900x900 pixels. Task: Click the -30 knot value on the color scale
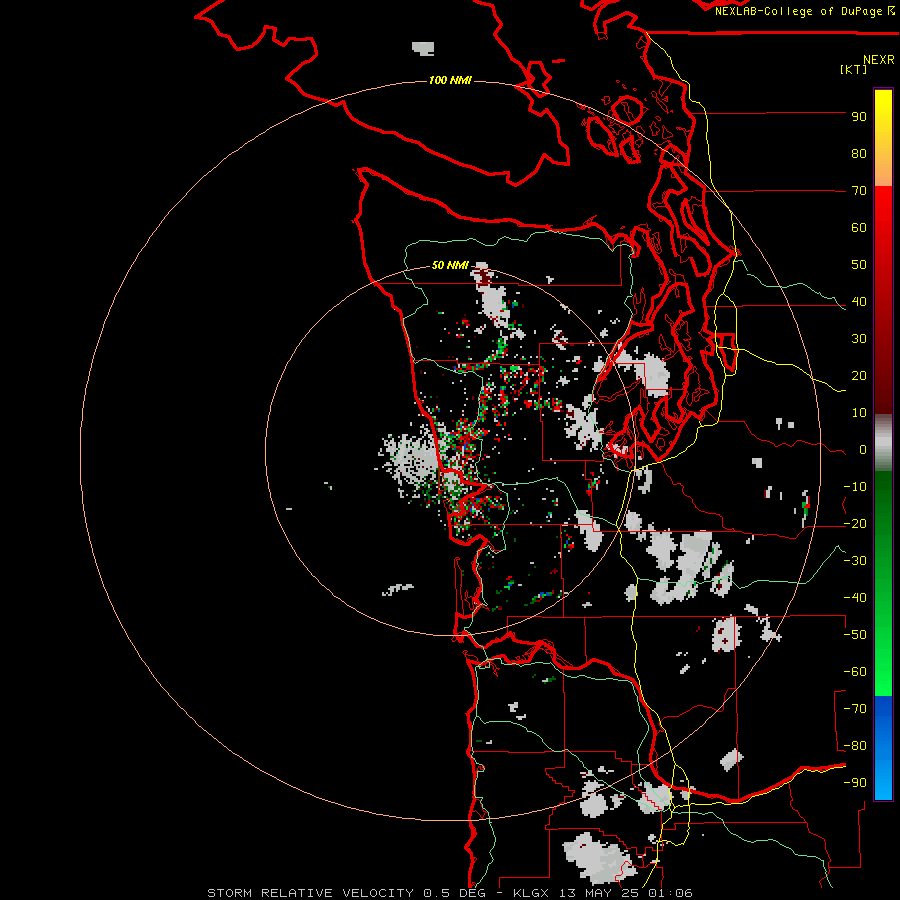coord(855,561)
